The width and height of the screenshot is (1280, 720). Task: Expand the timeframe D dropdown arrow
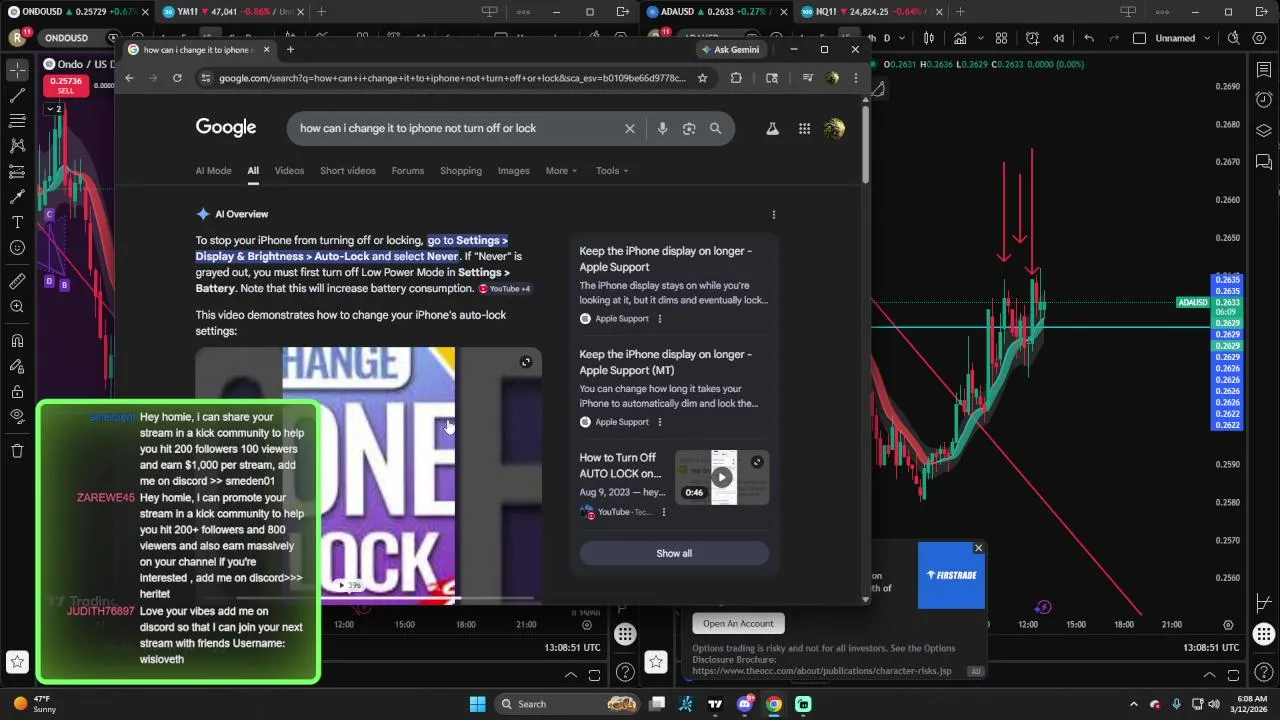pos(902,38)
